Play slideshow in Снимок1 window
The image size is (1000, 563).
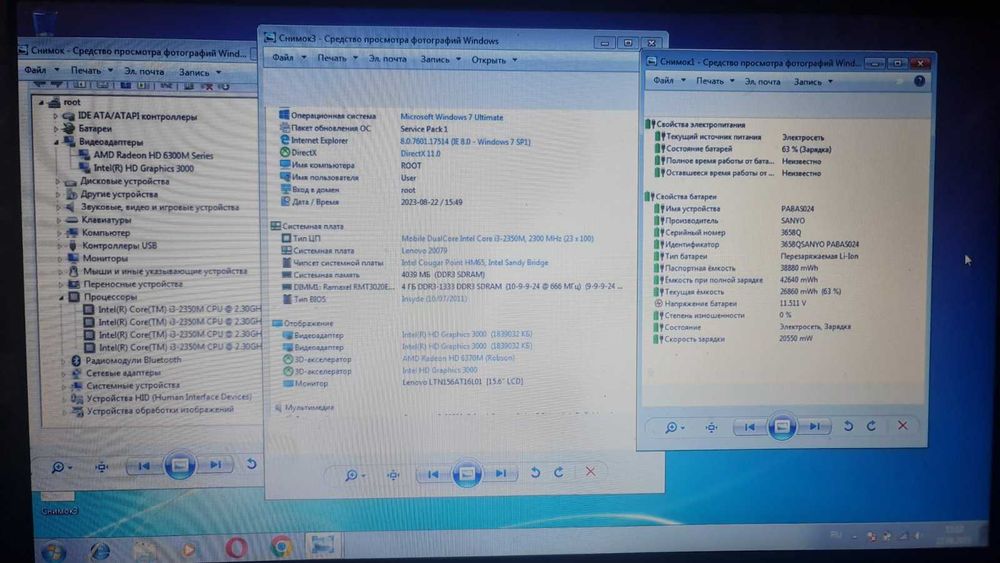coord(782,427)
